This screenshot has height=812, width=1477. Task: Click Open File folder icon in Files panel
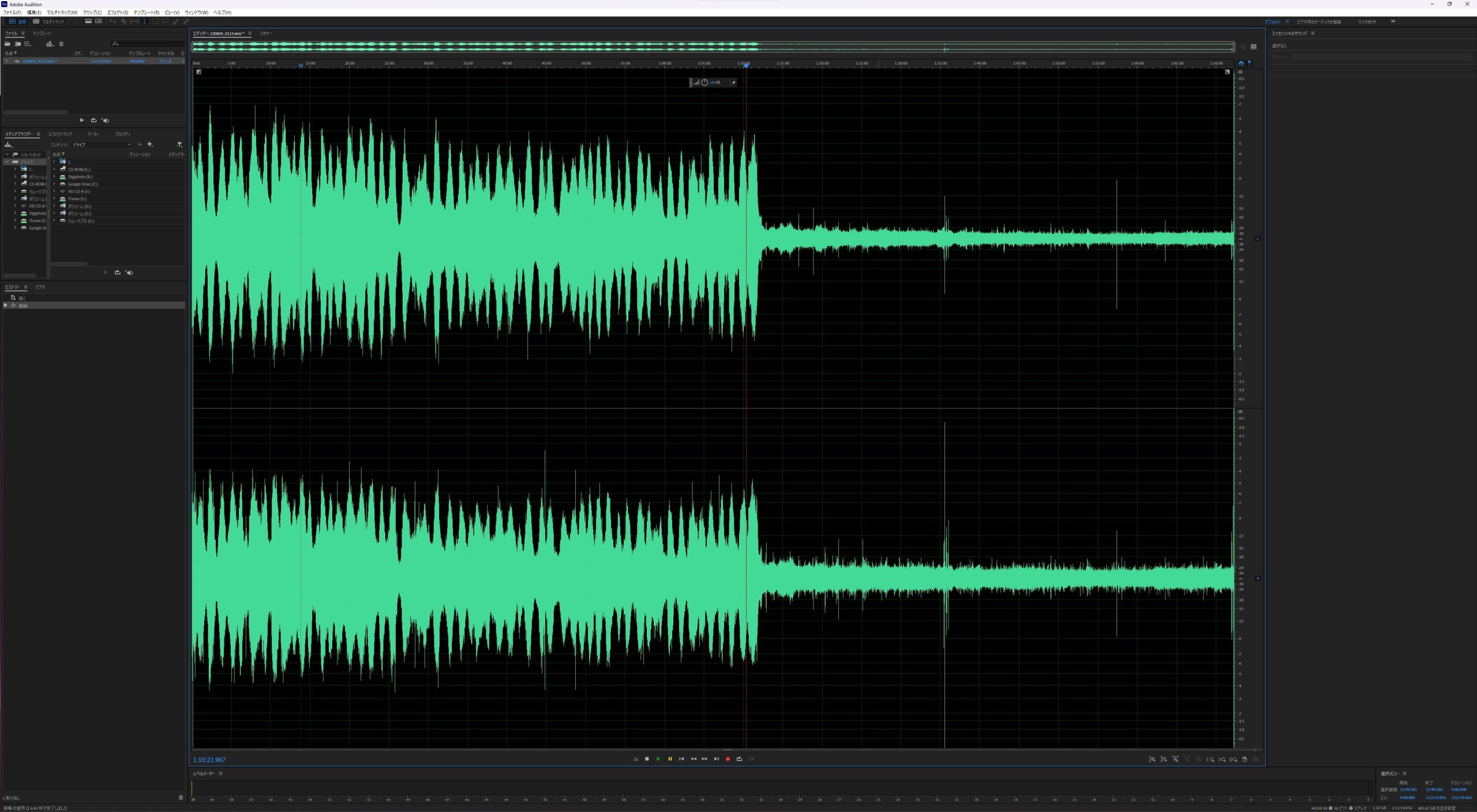(8, 44)
